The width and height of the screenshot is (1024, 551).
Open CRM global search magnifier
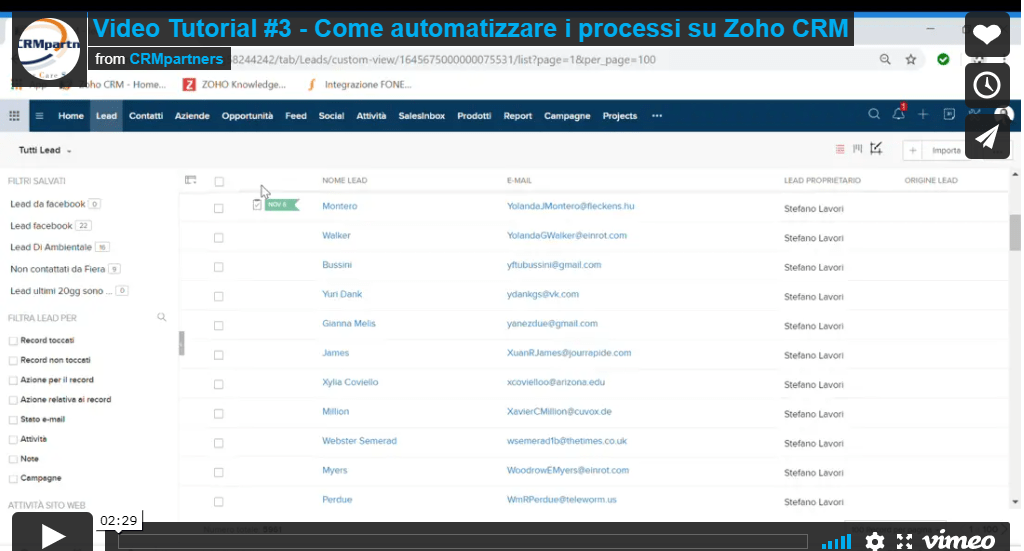tap(874, 114)
